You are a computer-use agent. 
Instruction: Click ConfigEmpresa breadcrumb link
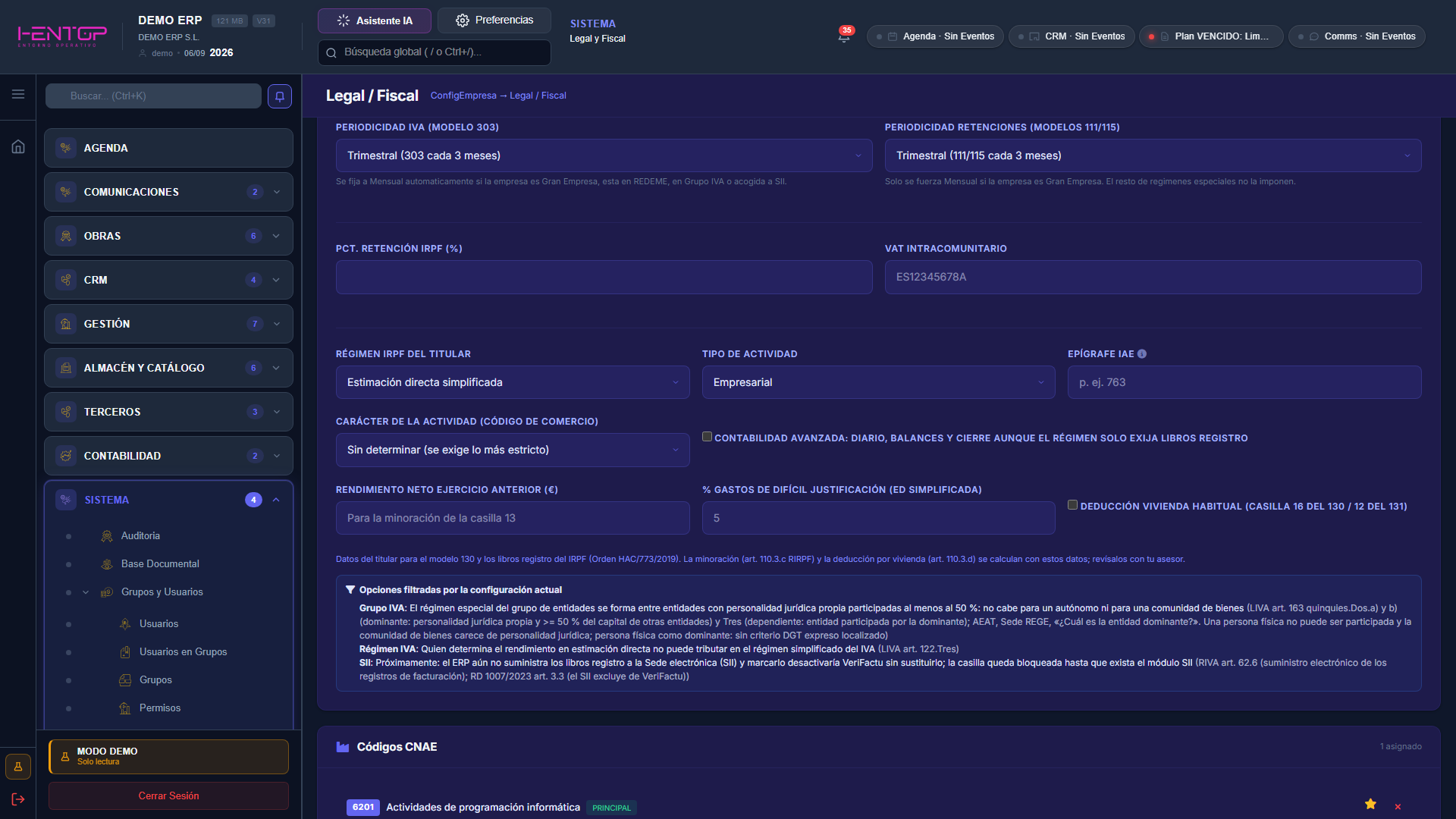tap(463, 96)
